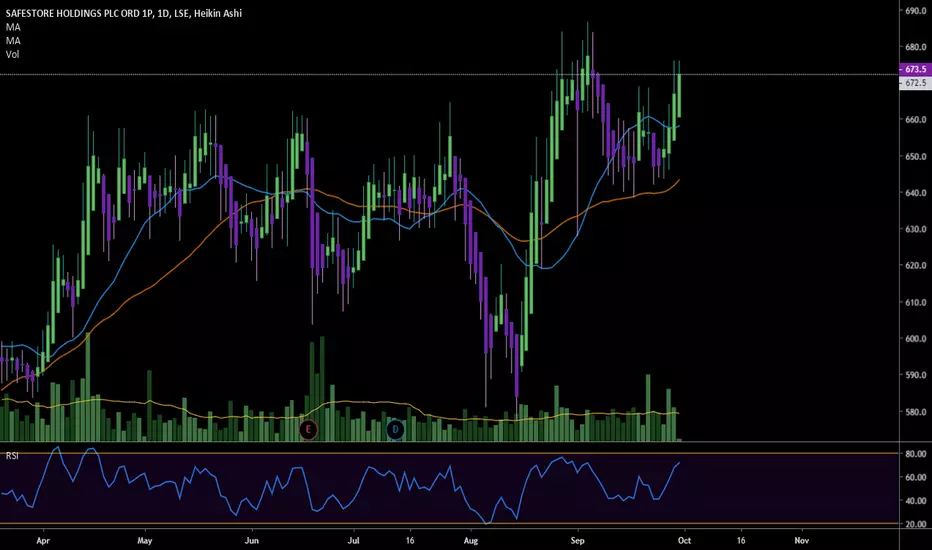This screenshot has width=932, height=550.
Task: Select the second MA indicator label
Action: tap(13, 40)
